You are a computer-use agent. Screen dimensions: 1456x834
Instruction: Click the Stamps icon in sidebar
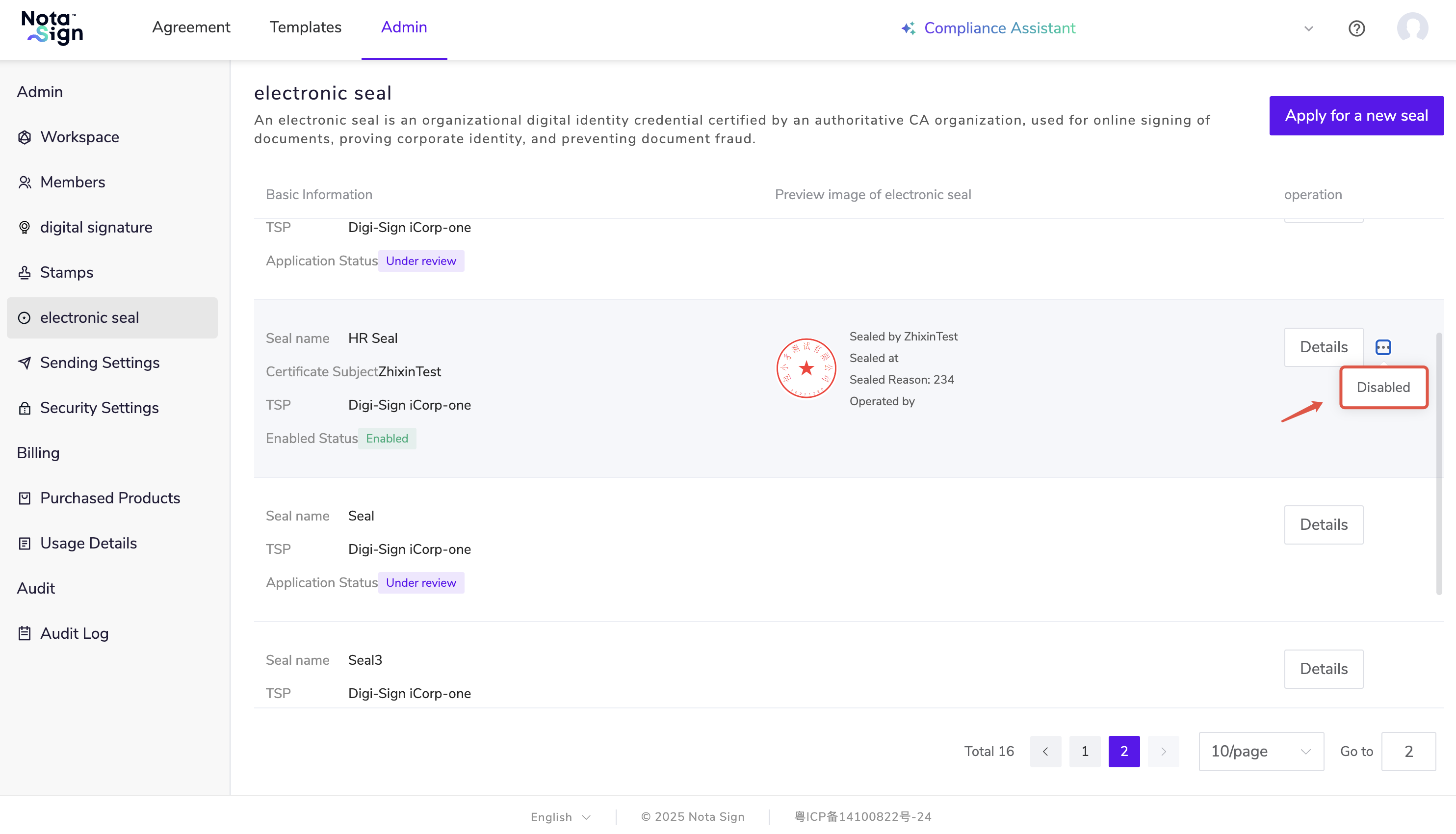tap(24, 273)
